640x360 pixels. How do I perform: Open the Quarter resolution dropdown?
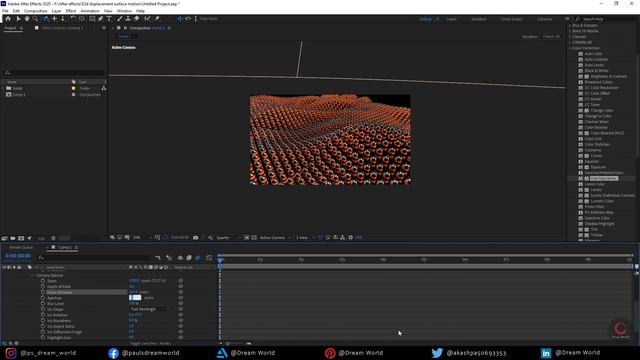[228, 238]
